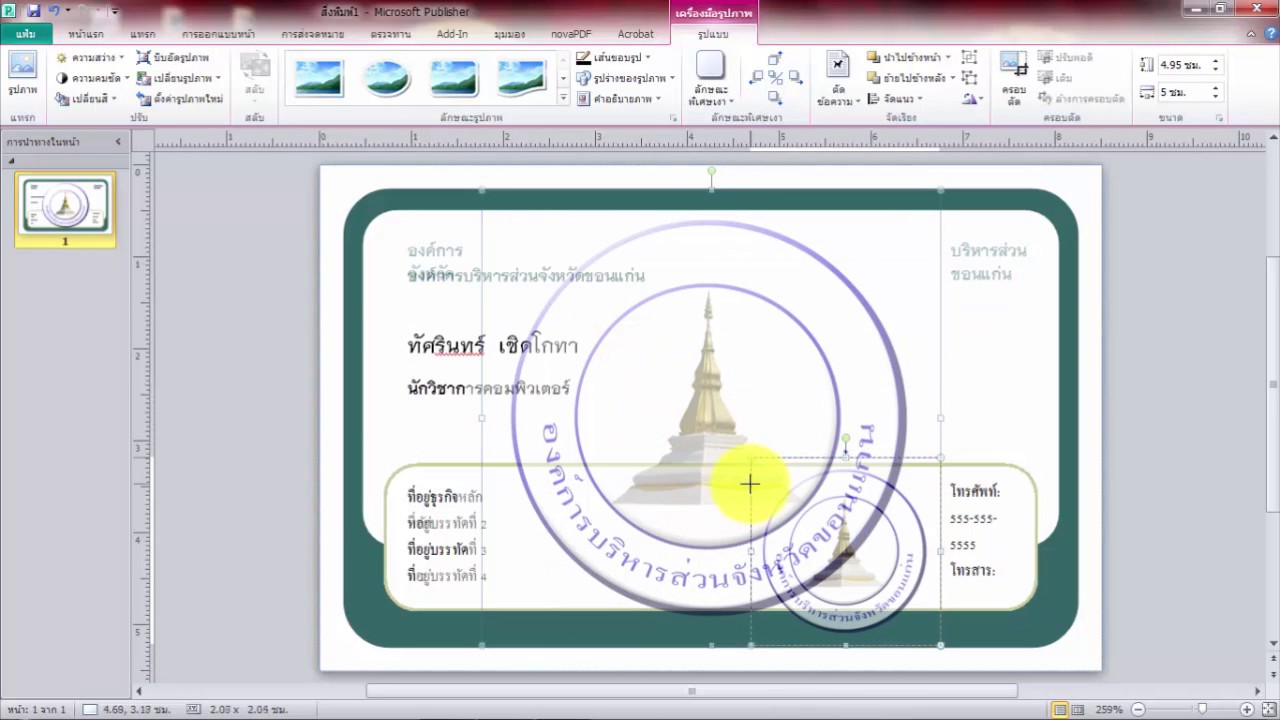Click the width size input field
The image size is (1280, 720).
pos(1183,92)
